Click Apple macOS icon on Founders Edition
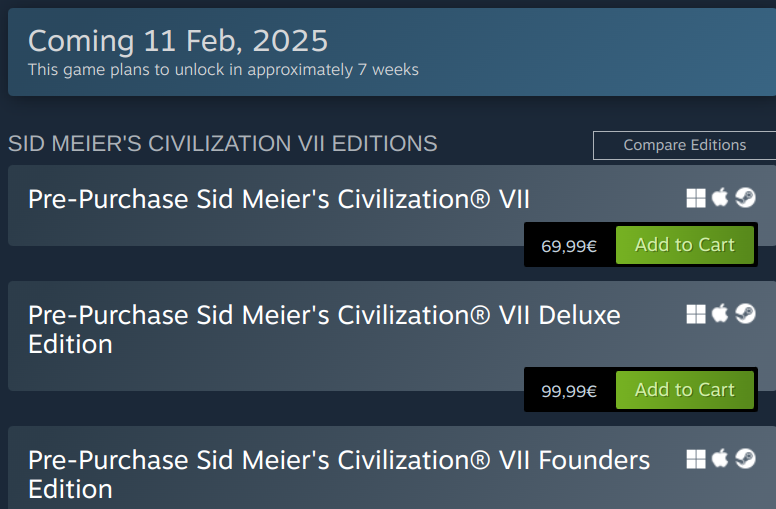776x509 pixels. pos(720,459)
